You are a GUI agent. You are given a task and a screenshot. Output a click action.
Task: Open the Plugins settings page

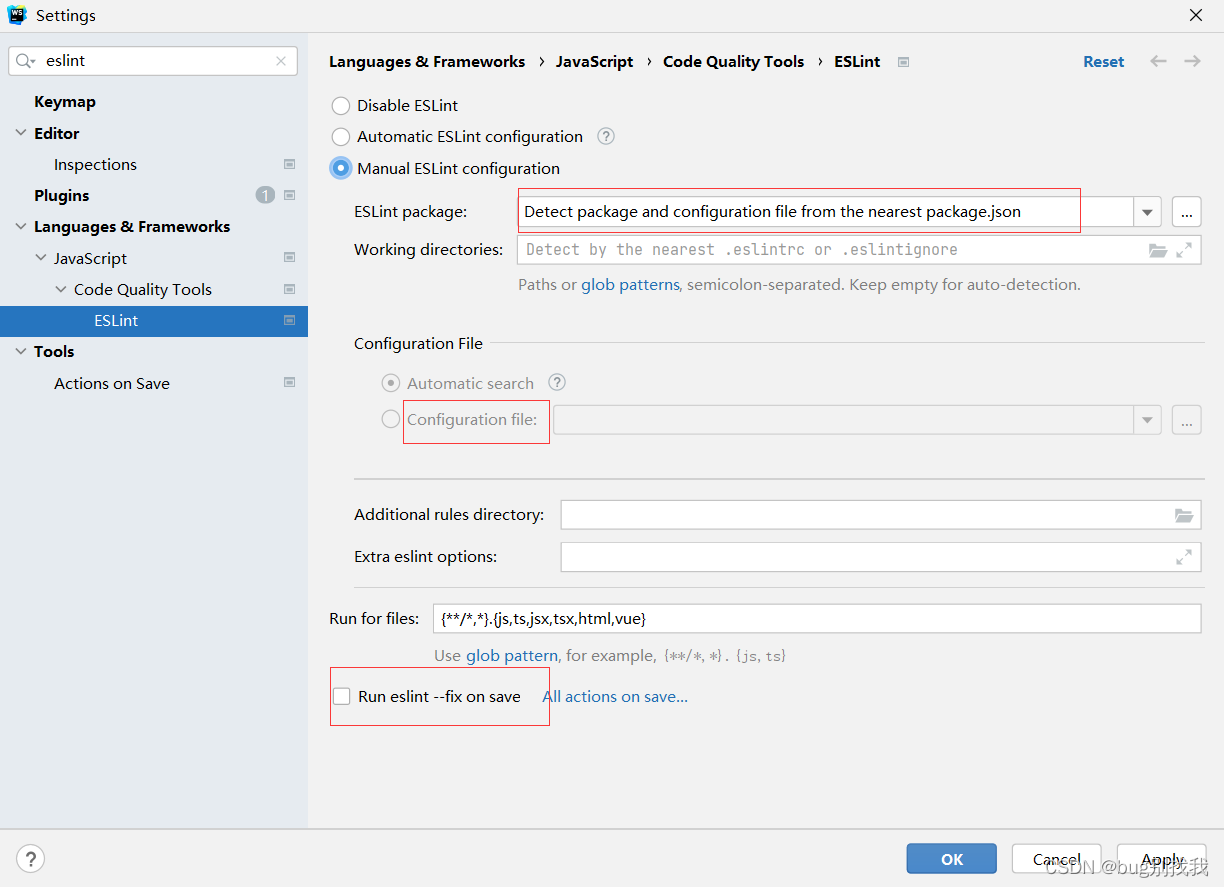[62, 195]
